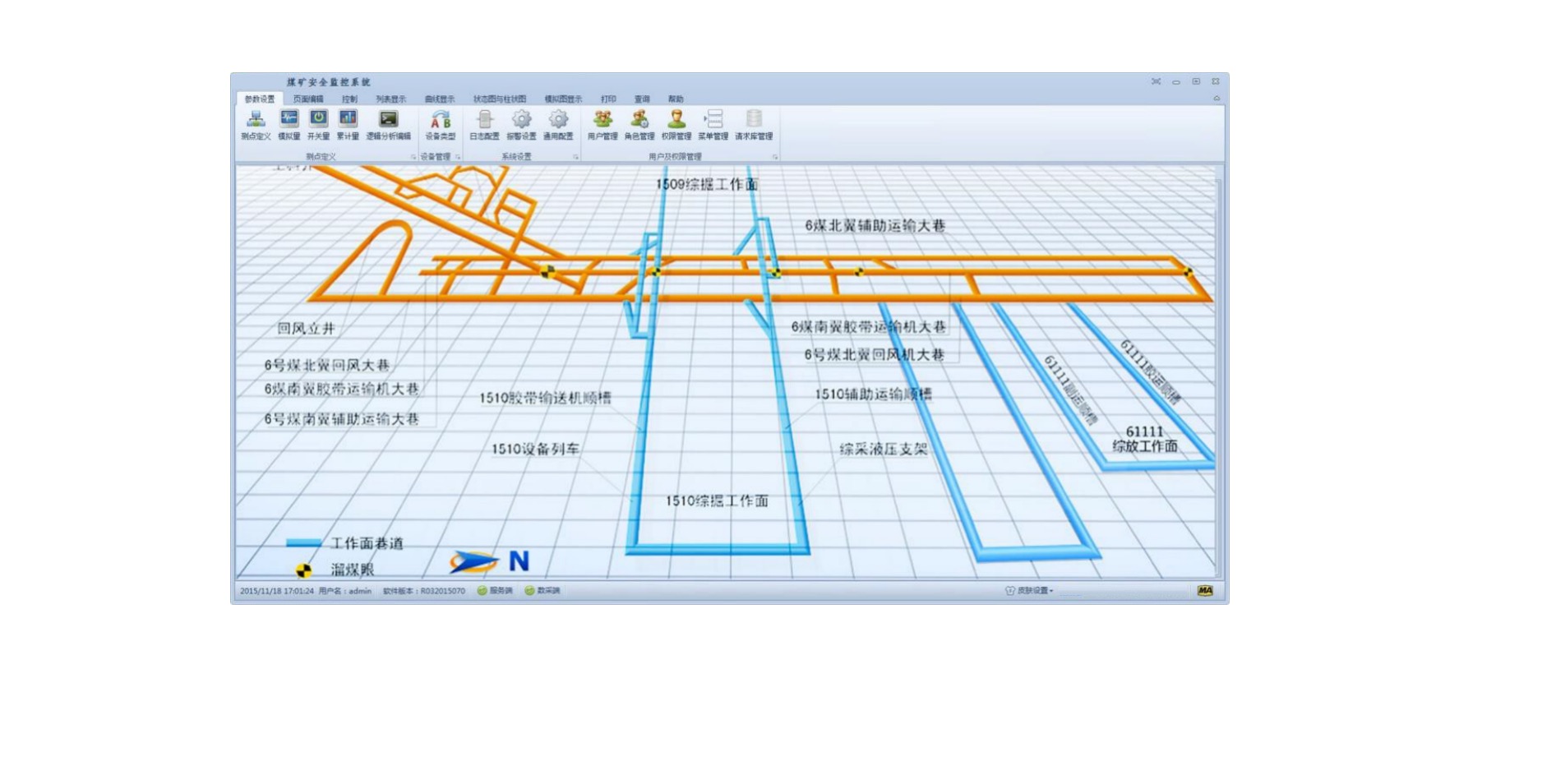Open 菜单管理 menu management icon
The width and height of the screenshot is (1542, 784).
[x=713, y=125]
